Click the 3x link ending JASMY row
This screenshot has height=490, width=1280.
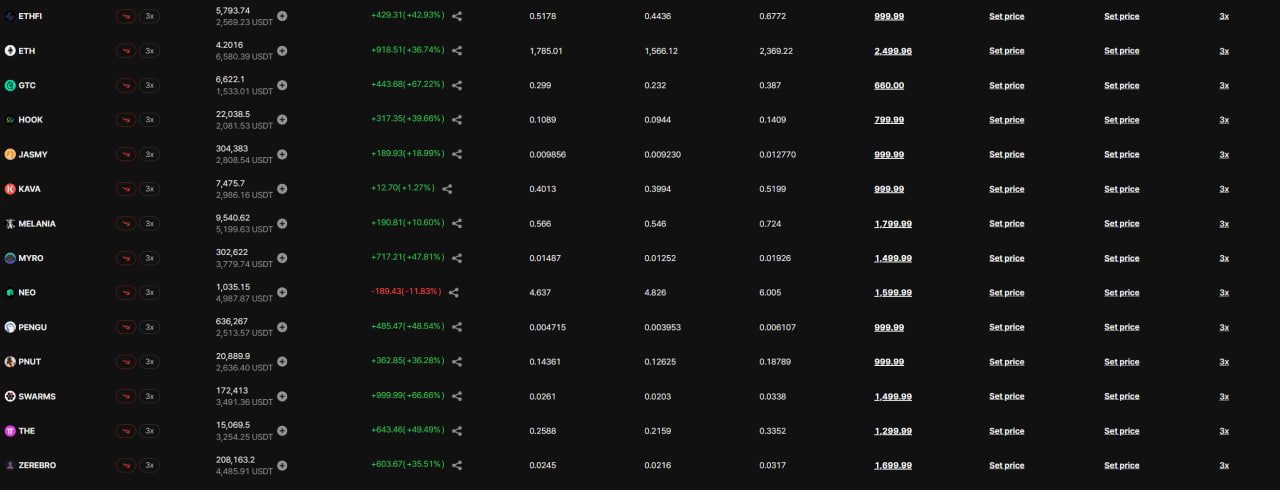tap(1224, 154)
